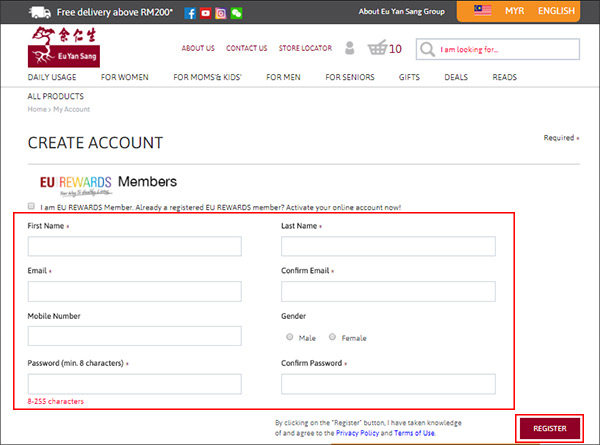Click the magnifier search icon
Screen dimensions: 600x445
coord(427,49)
